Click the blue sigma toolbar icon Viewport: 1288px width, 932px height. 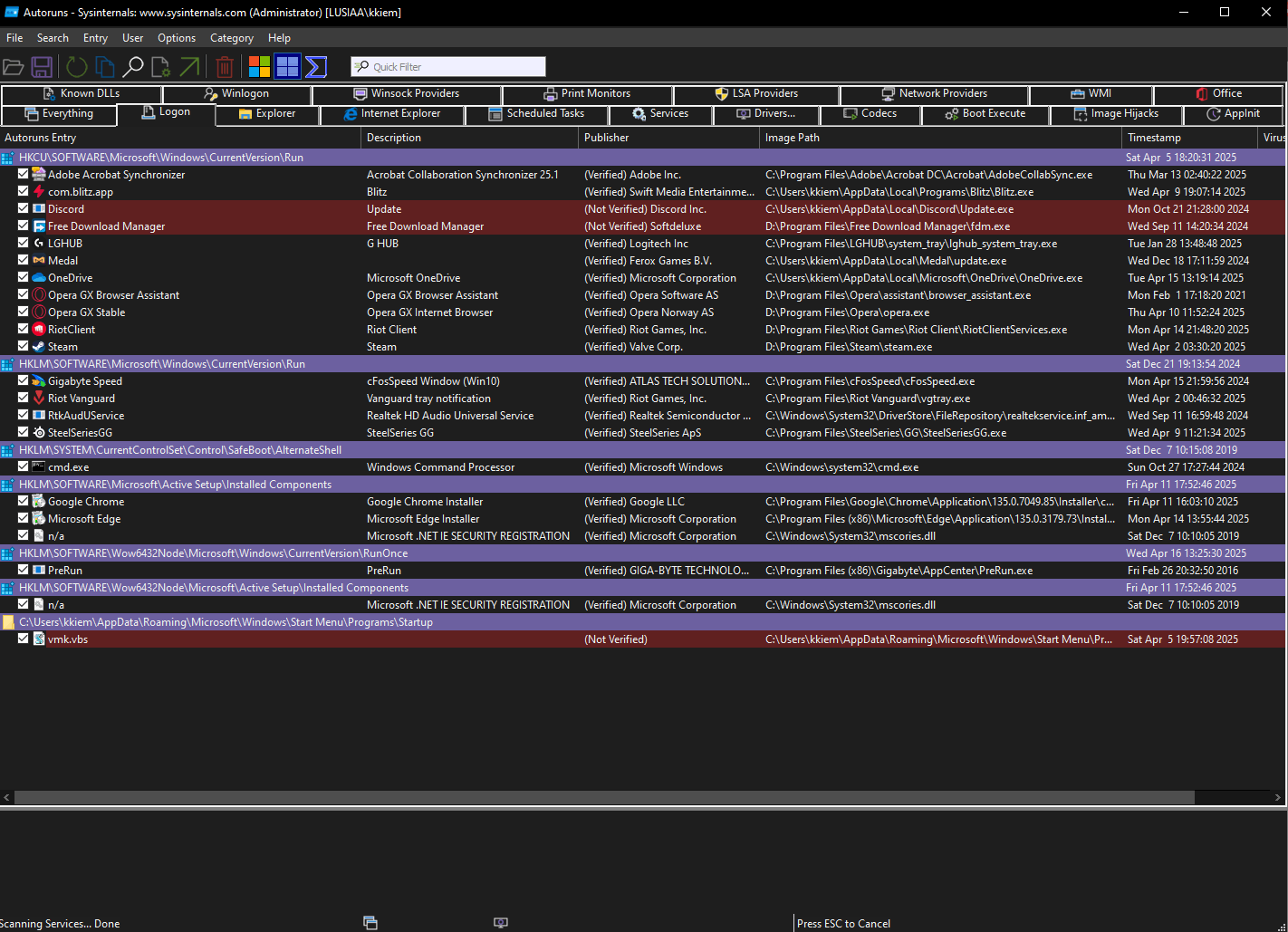point(316,66)
